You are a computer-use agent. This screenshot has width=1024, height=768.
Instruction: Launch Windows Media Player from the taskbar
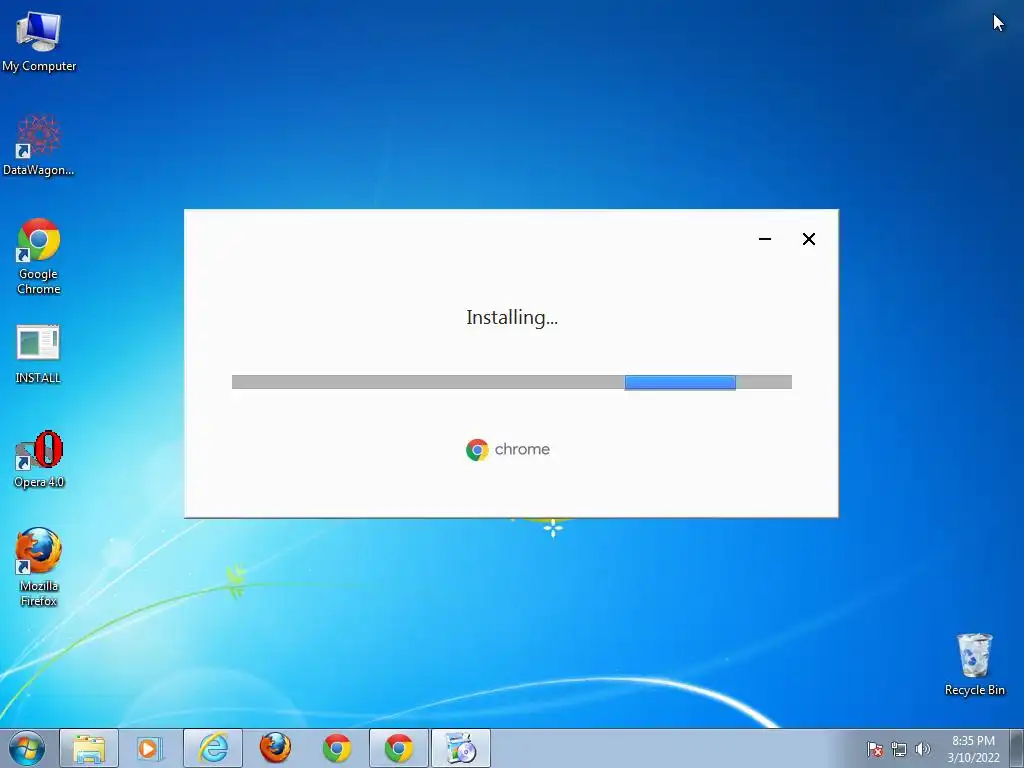pyautogui.click(x=150, y=748)
